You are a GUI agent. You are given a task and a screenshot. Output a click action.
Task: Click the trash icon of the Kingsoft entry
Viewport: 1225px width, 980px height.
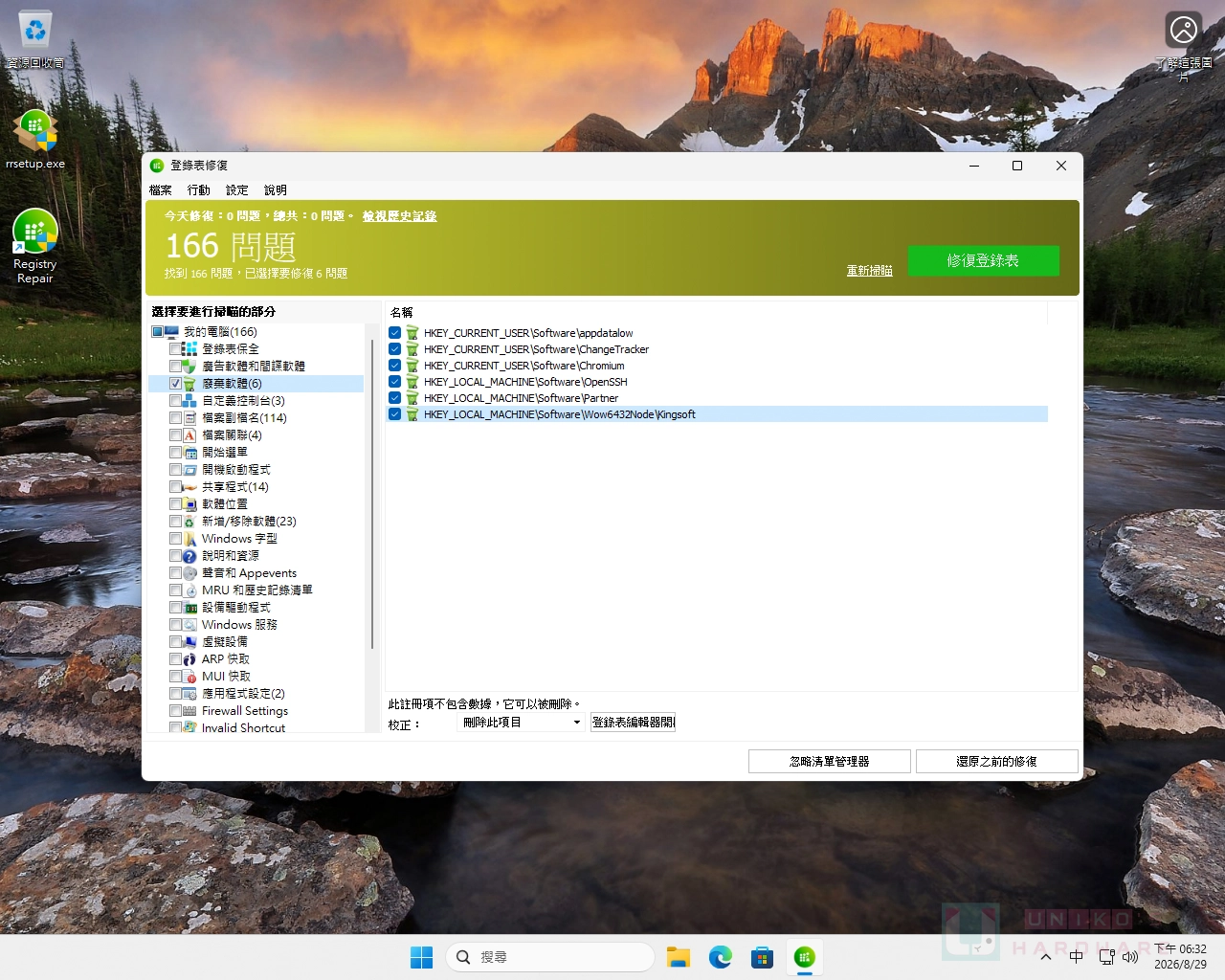pyautogui.click(x=412, y=413)
